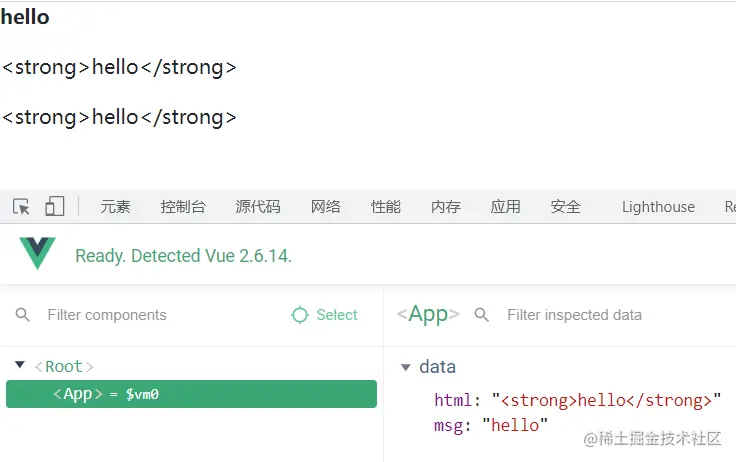This screenshot has width=736, height=462.
Task: Select the App component tree item
Action: click(x=191, y=394)
